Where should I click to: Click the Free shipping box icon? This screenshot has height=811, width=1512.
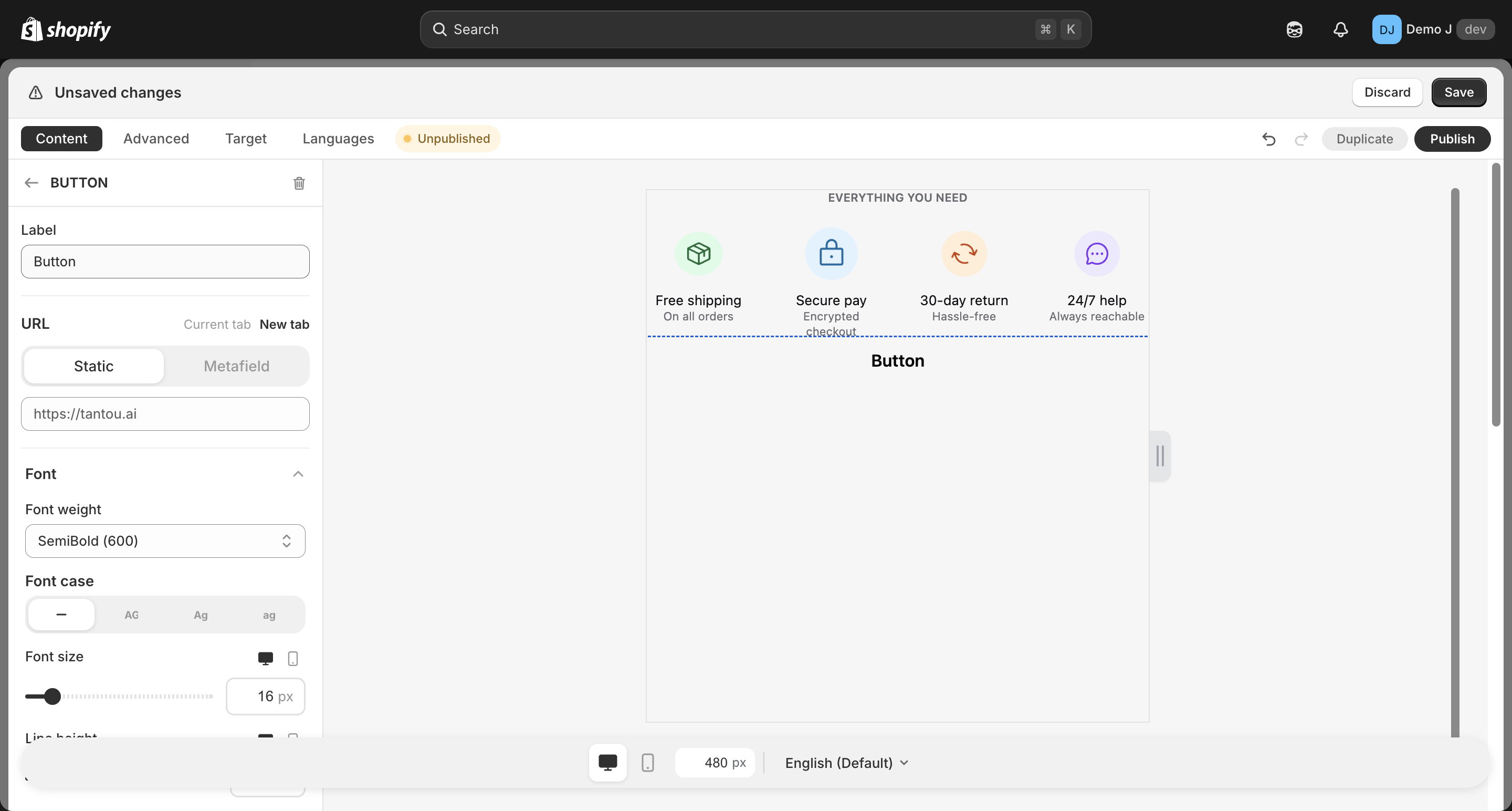coord(698,254)
